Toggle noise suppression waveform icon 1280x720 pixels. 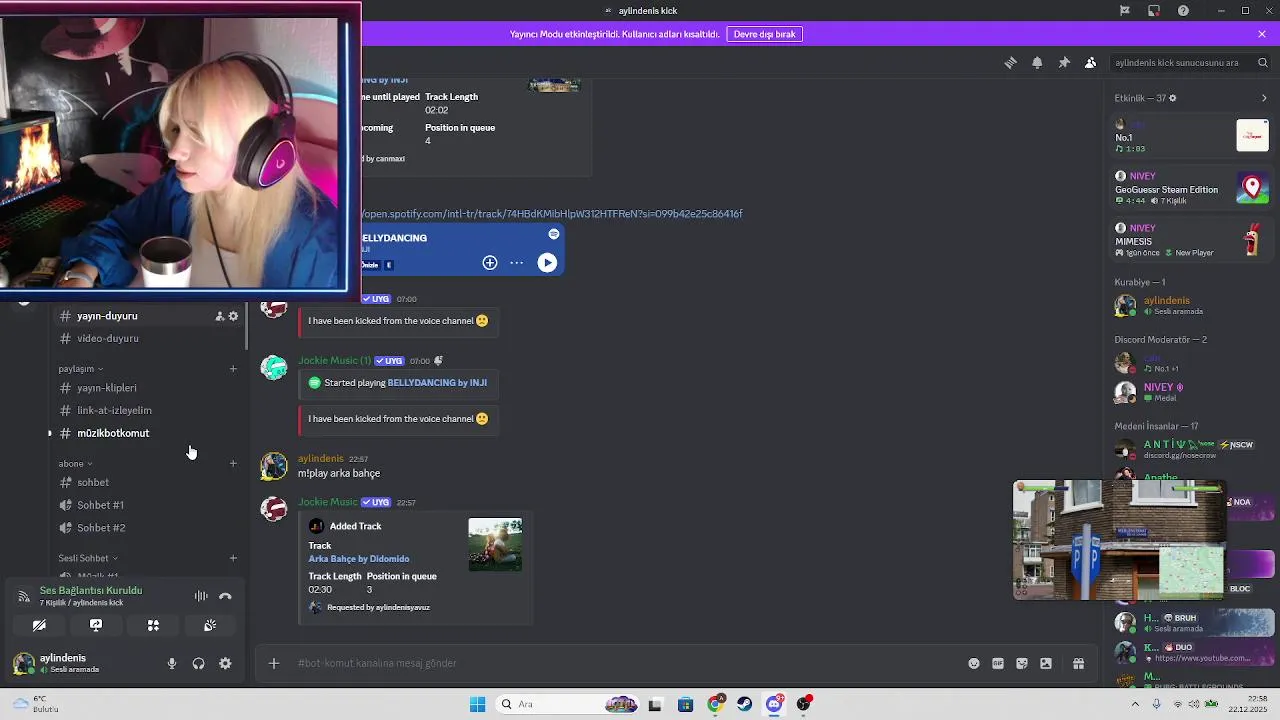(201, 596)
